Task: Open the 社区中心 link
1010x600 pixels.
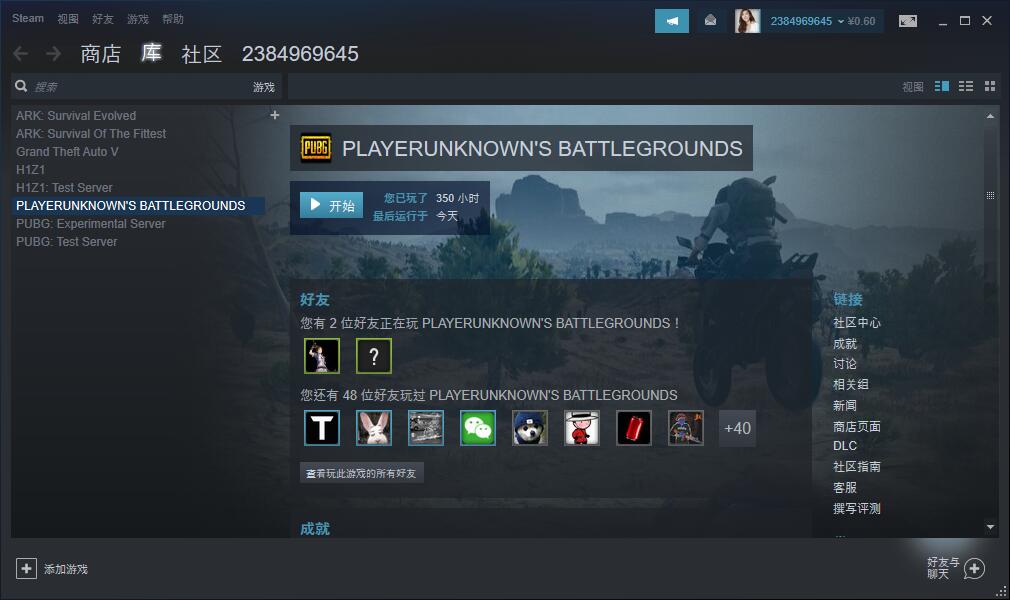Action: 856,323
